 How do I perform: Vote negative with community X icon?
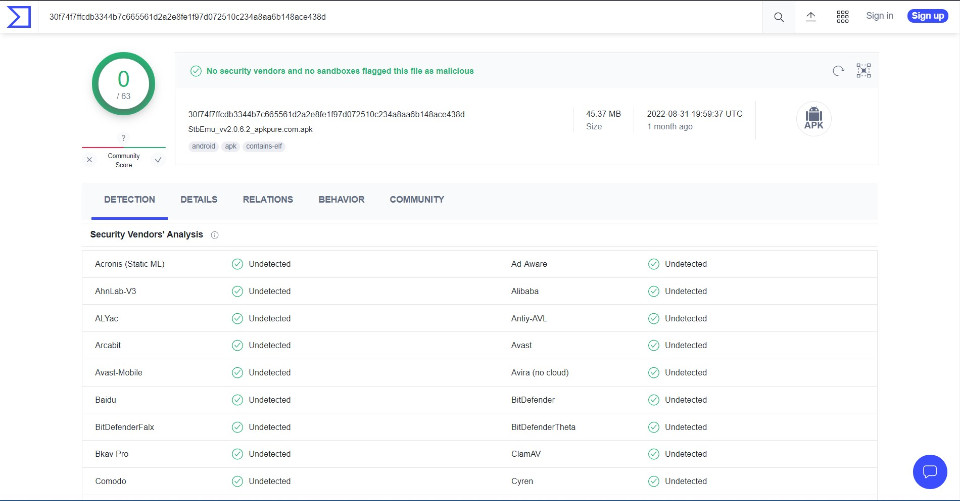(x=89, y=160)
